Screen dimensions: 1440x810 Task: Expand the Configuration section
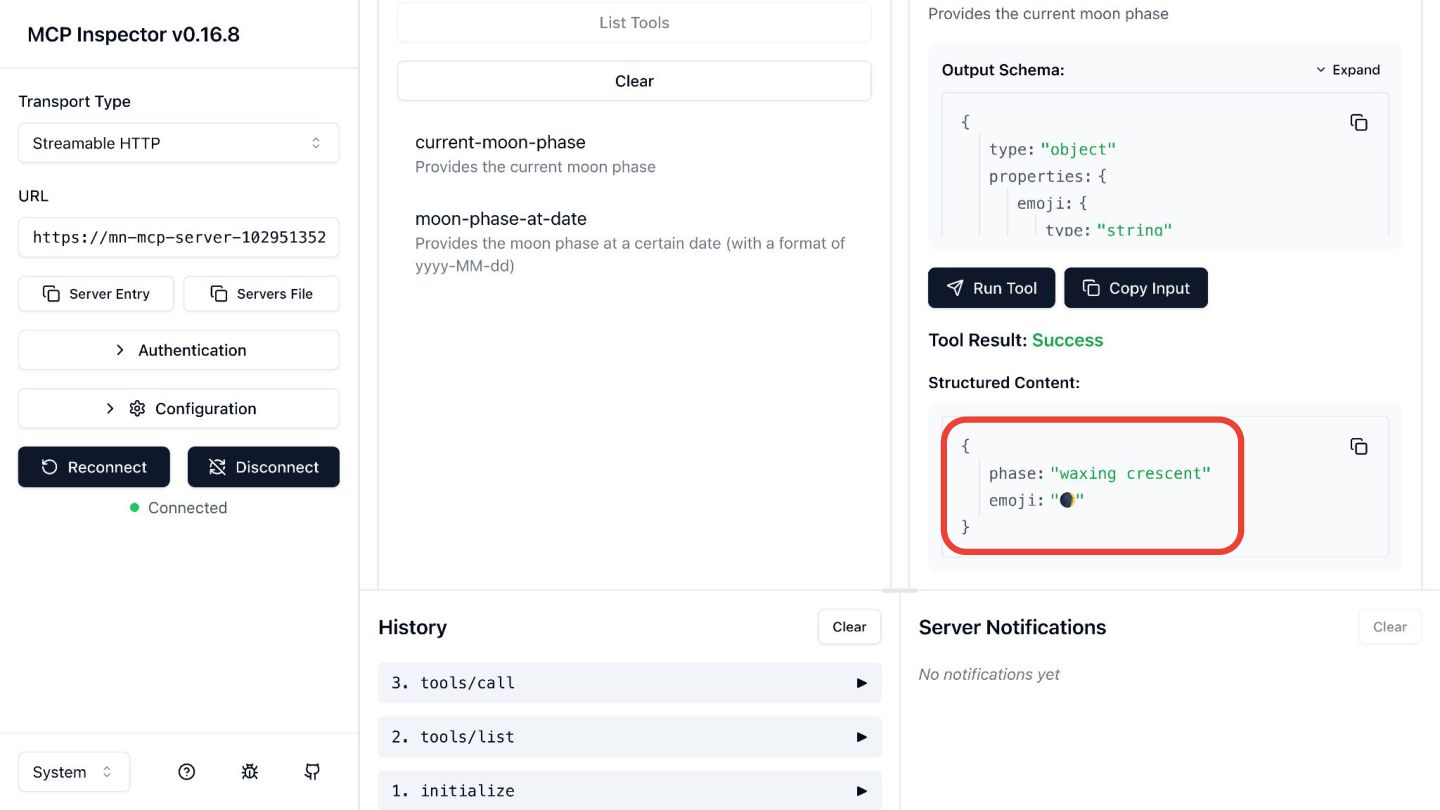click(x=179, y=408)
